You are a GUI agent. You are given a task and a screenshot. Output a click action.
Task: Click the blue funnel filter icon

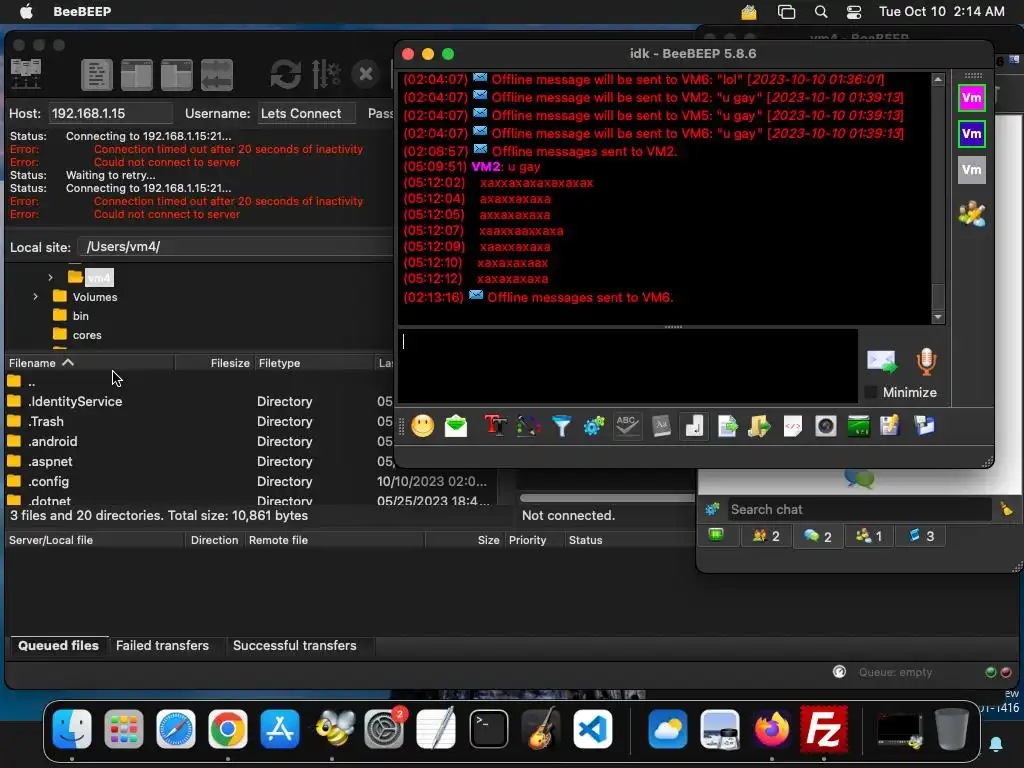[x=561, y=426]
